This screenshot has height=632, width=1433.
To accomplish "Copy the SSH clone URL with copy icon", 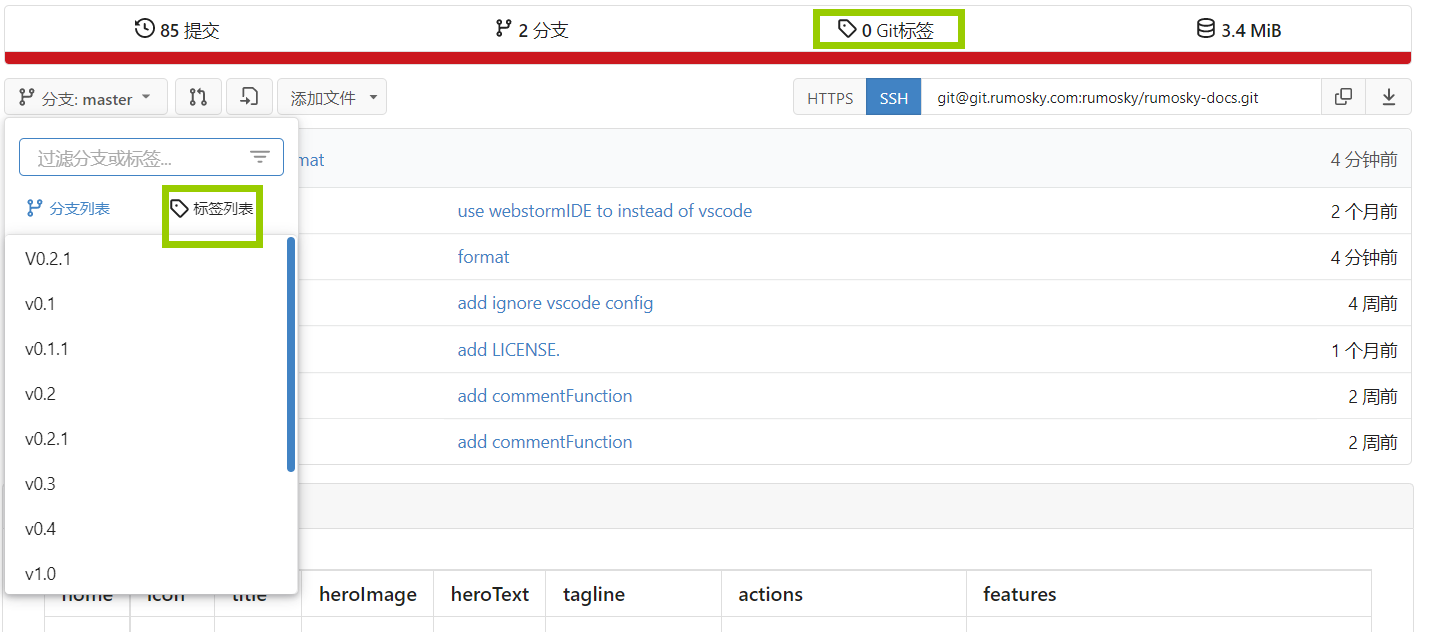I will point(1343,96).
